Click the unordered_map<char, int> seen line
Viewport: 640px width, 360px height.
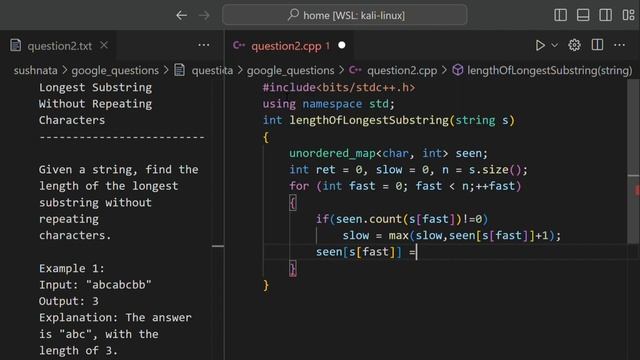388,153
